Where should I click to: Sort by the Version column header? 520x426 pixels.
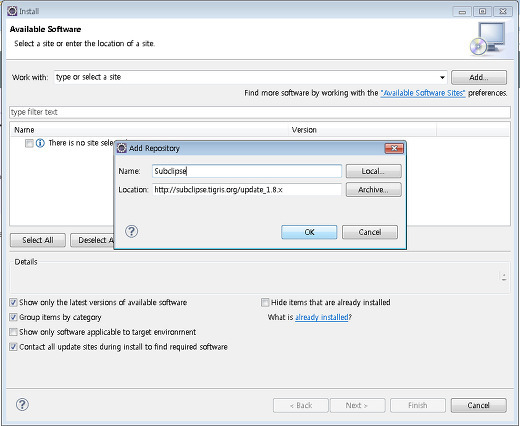[362, 130]
